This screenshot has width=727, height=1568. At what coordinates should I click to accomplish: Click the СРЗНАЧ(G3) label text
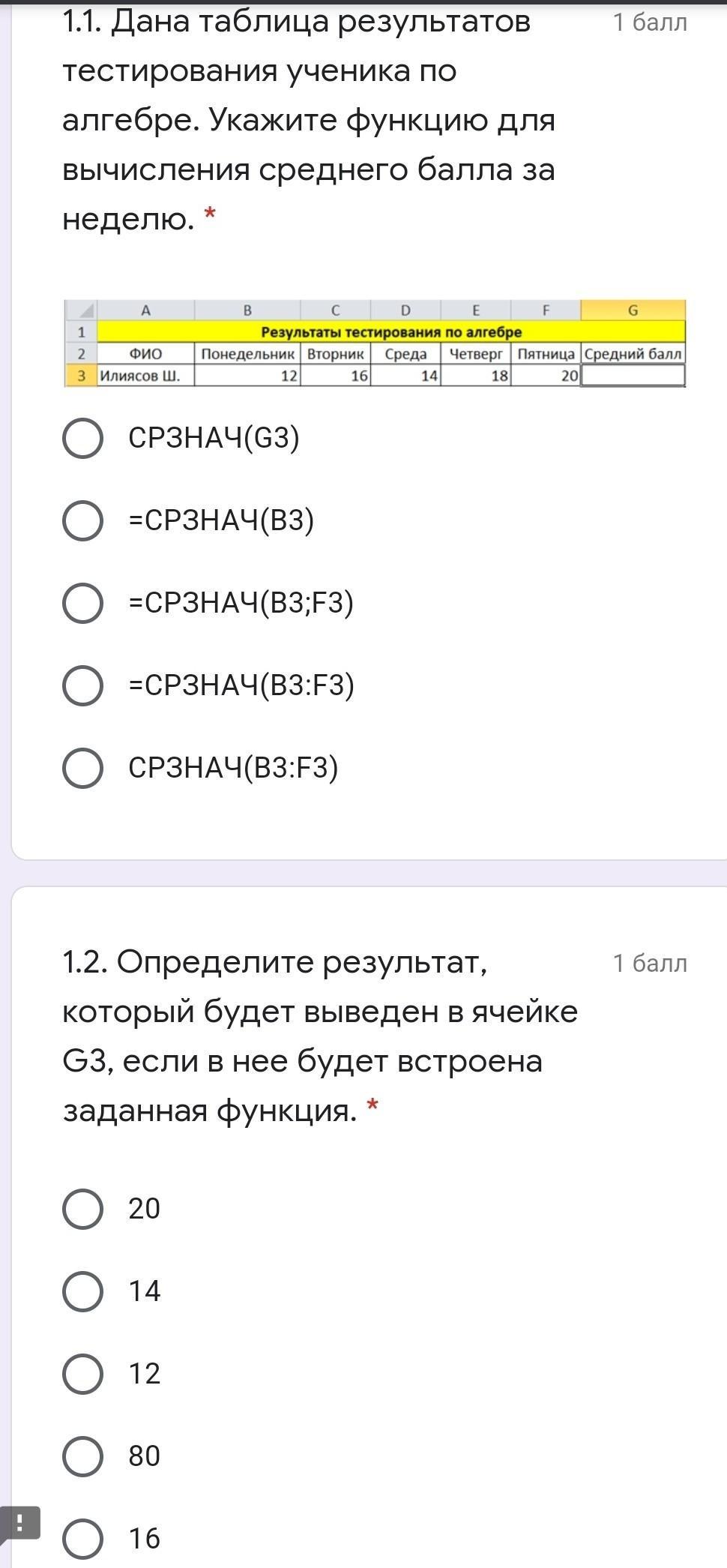[214, 438]
